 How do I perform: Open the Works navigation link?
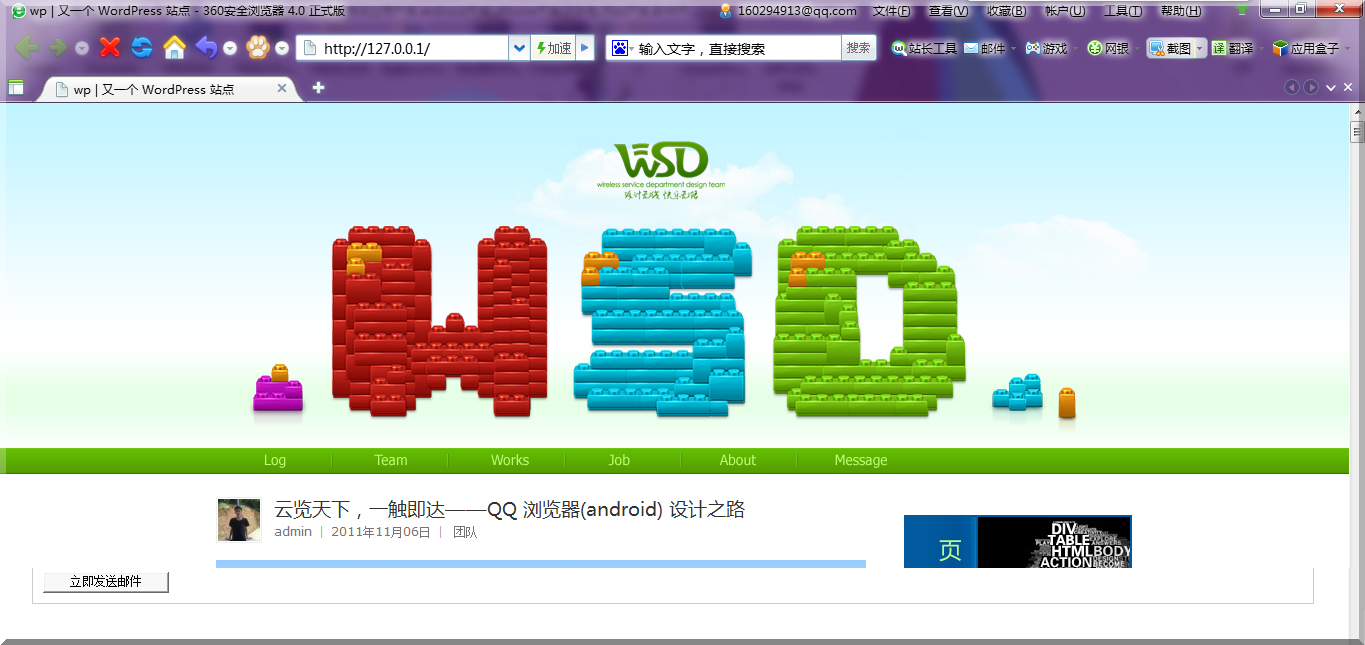[x=509, y=460]
